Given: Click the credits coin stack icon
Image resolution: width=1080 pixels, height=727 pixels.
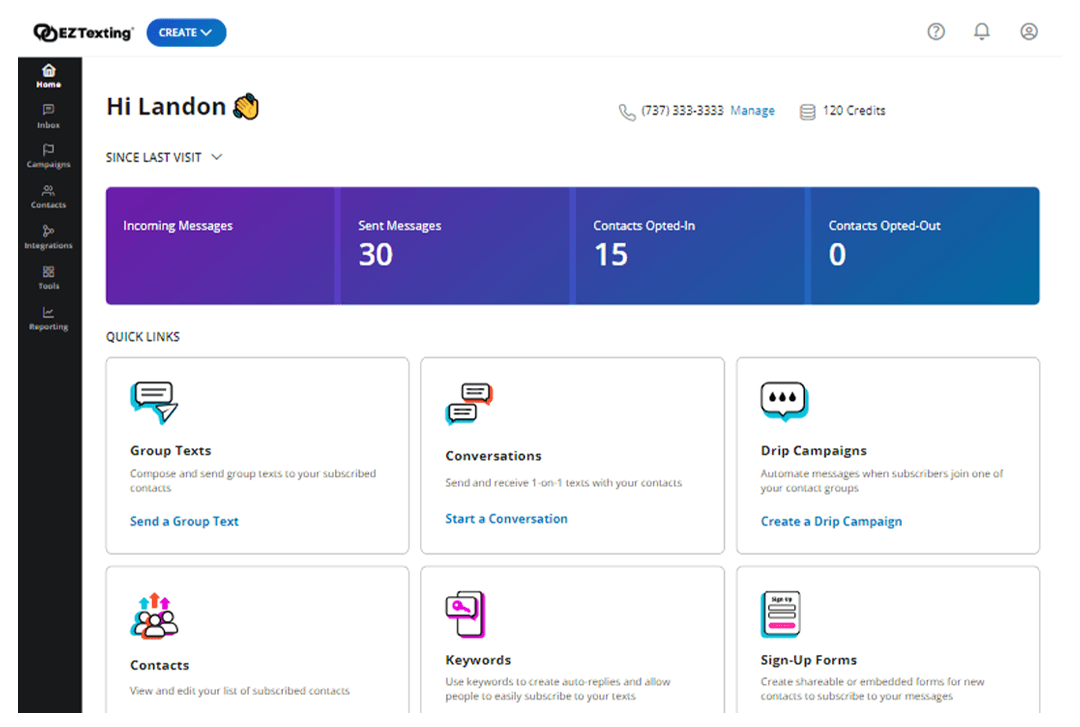Looking at the screenshot, I should (807, 112).
